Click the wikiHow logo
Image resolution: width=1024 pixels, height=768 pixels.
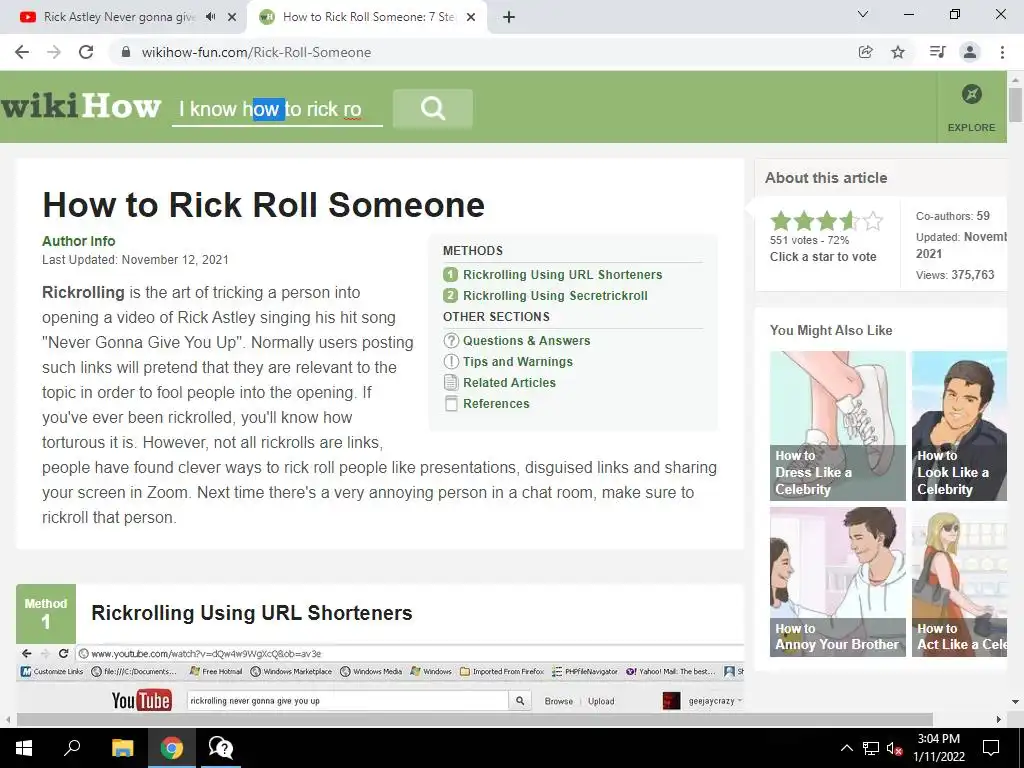80,106
